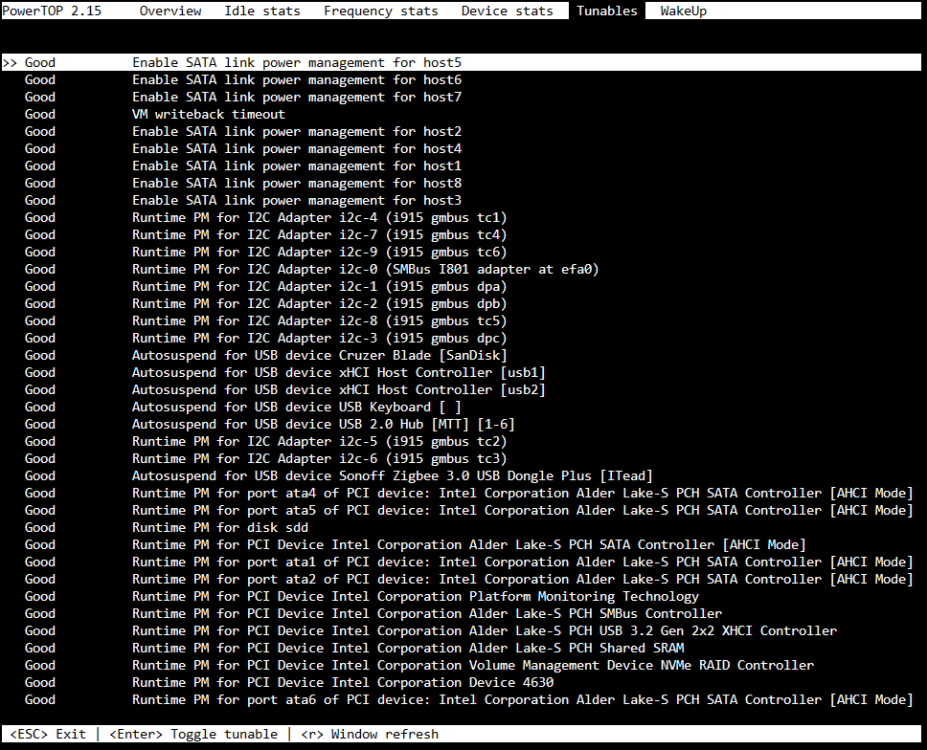This screenshot has height=750, width=927.
Task: Select the SATA link power management host6 row
Action: coord(461,80)
